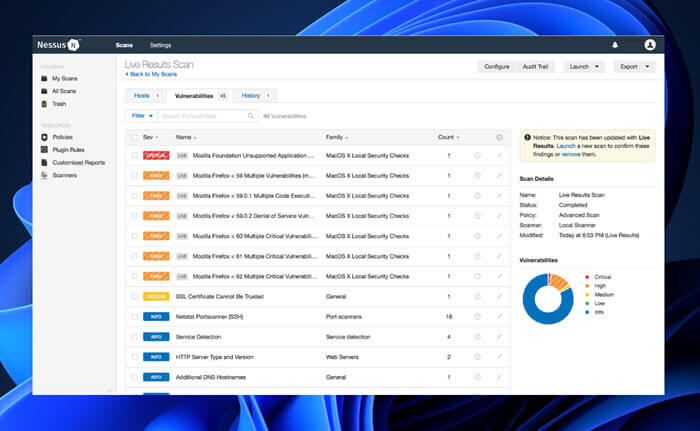Click the Configure button
The width and height of the screenshot is (700, 431).
pos(497,67)
